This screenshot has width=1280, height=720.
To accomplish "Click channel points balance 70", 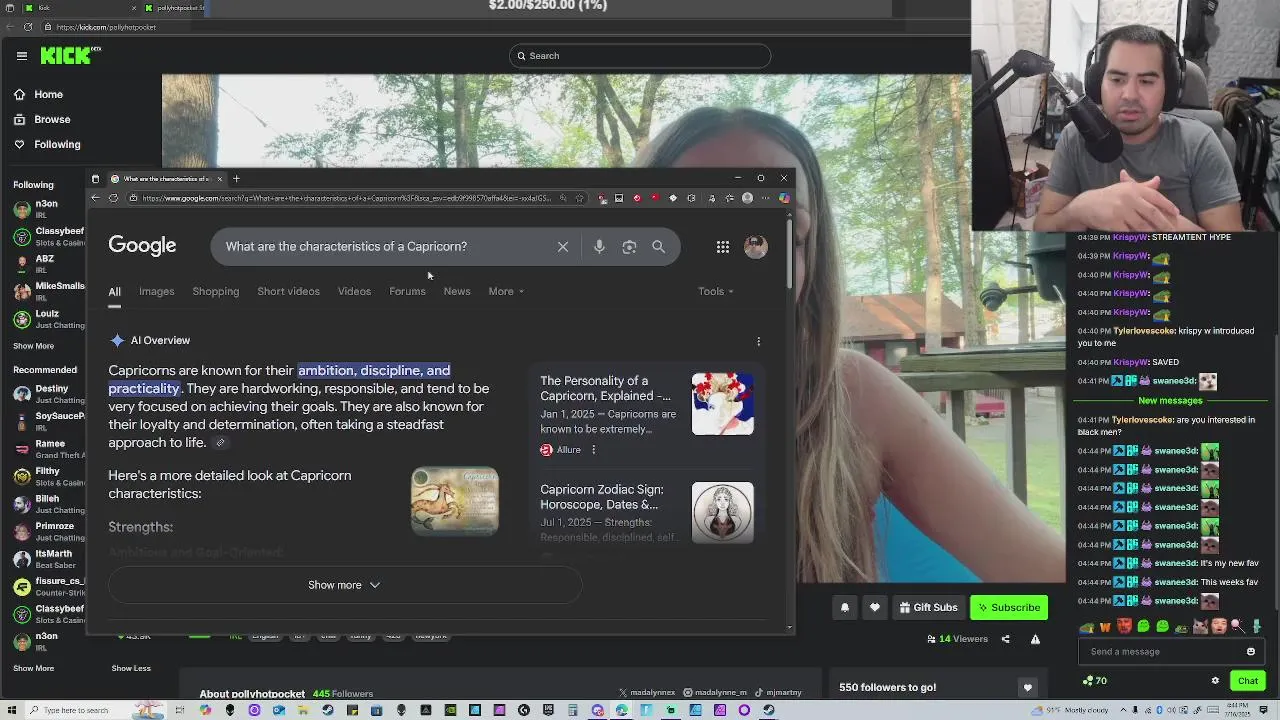I will point(1095,681).
